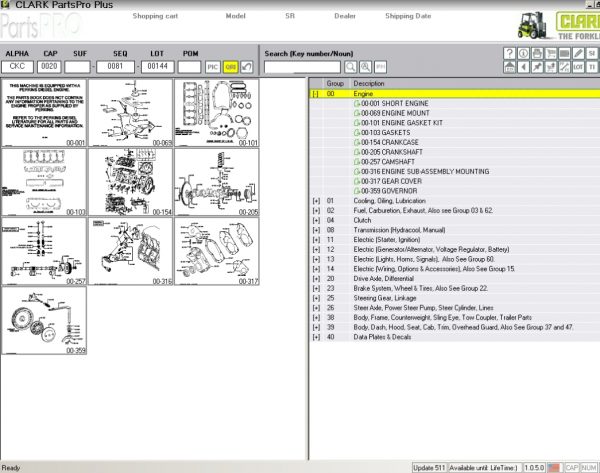Open the 00-359 governor thumbnail
The height and width of the screenshot is (473, 600).
[44, 321]
